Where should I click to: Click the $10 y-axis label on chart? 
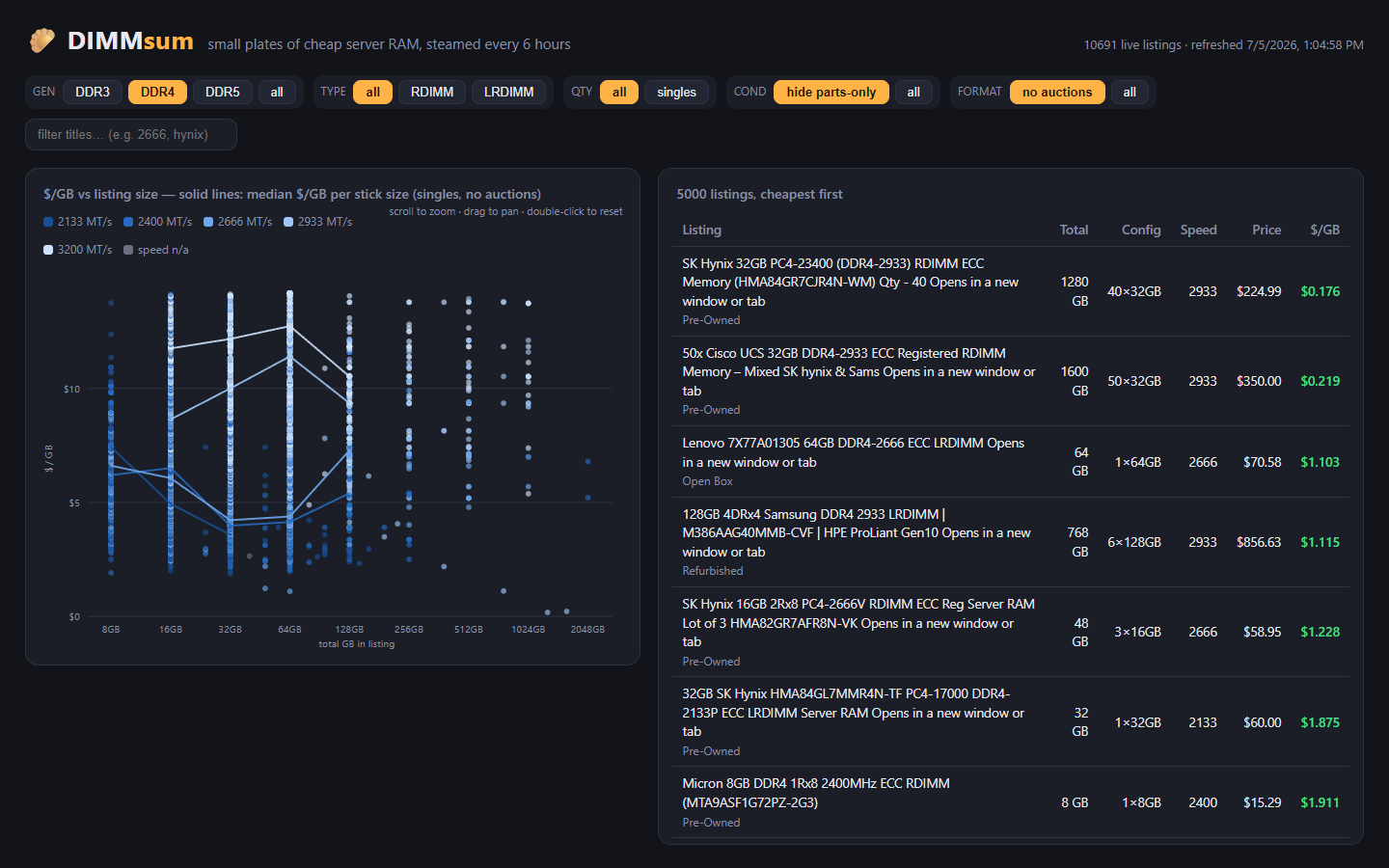[71, 389]
